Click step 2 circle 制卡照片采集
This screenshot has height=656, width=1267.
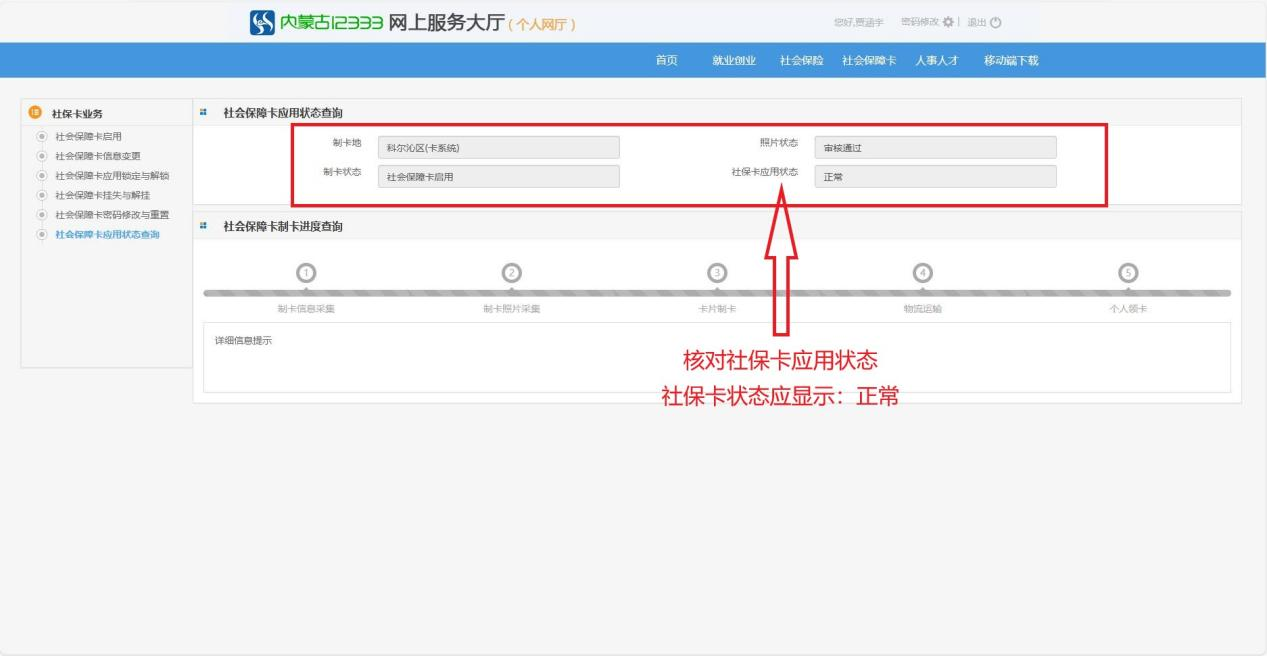[511, 272]
